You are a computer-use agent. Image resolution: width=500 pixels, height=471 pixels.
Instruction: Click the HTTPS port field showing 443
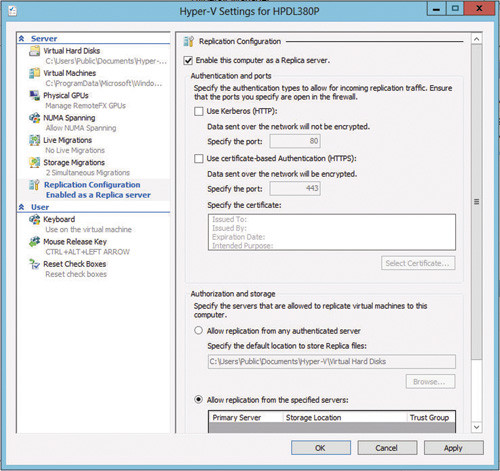(295, 189)
